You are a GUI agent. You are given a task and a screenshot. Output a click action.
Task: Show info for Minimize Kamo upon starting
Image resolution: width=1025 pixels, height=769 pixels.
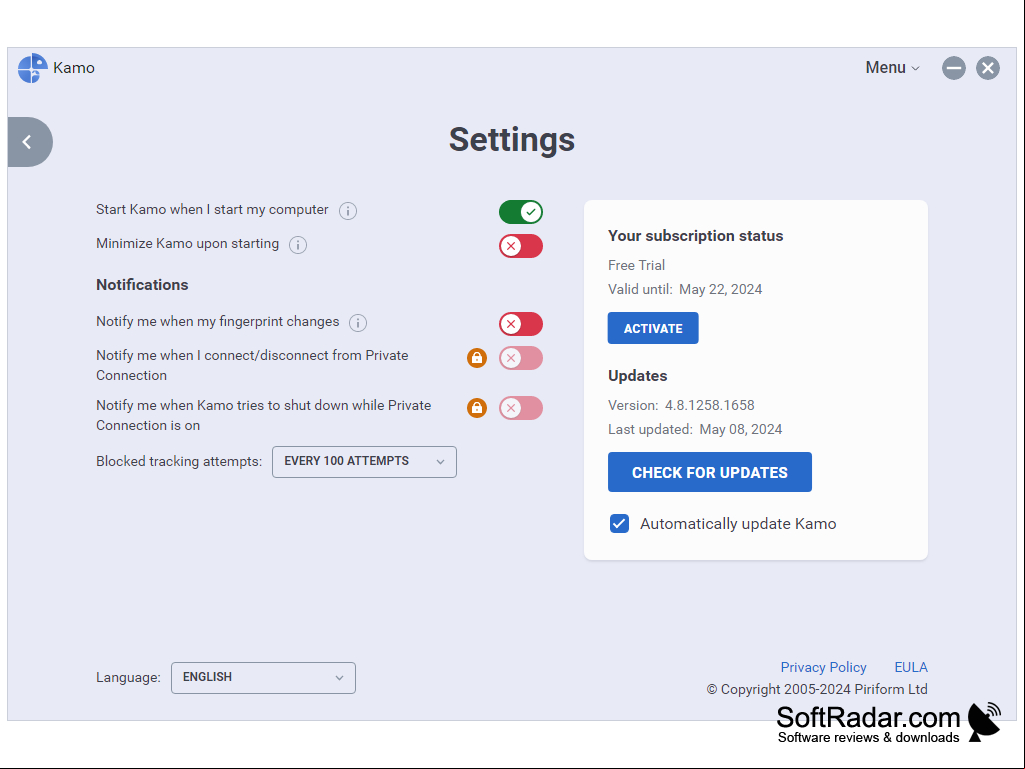[x=298, y=245]
